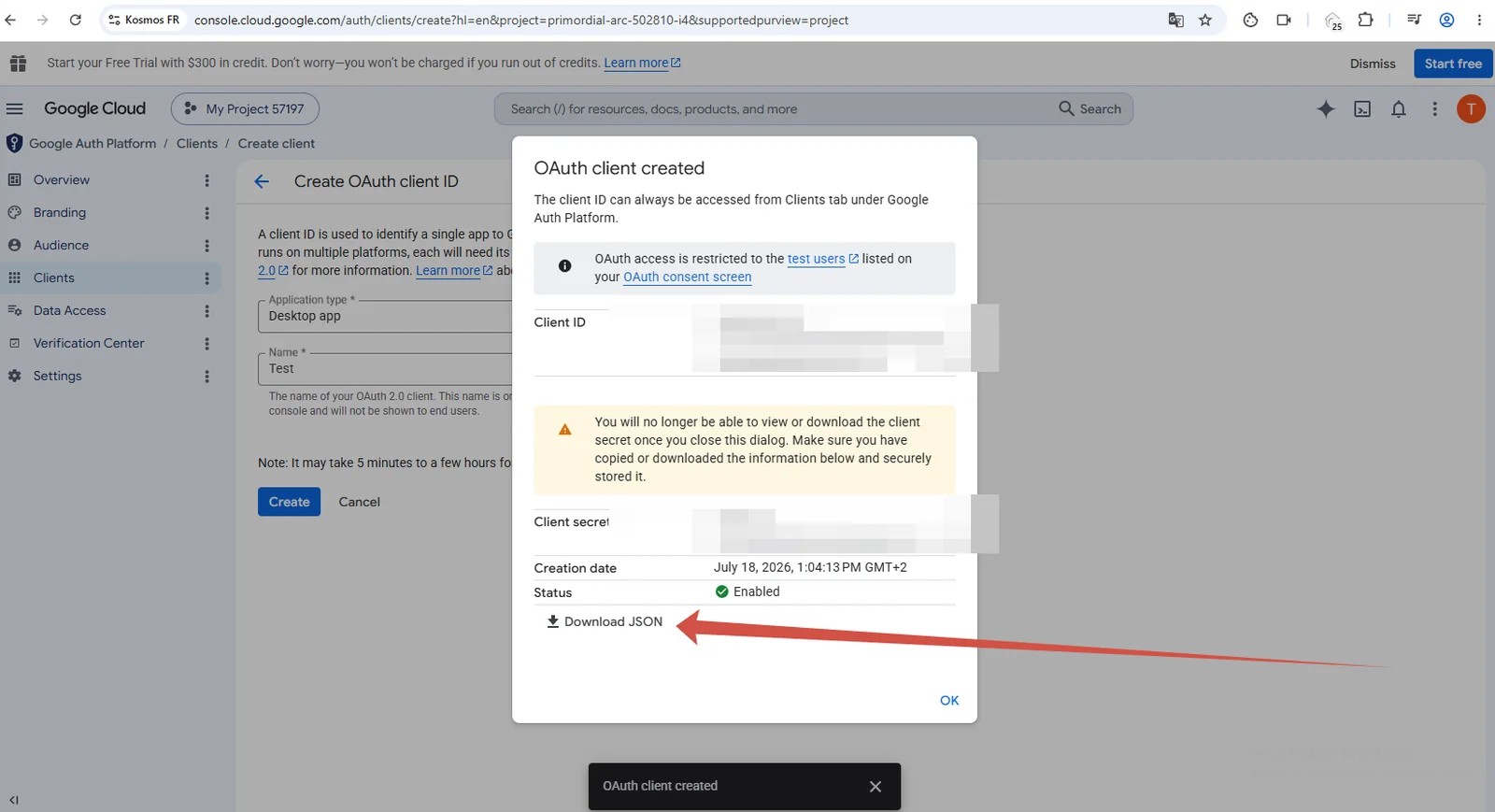Cancel the OAuth client creation form
1495x812 pixels.
coord(359,502)
